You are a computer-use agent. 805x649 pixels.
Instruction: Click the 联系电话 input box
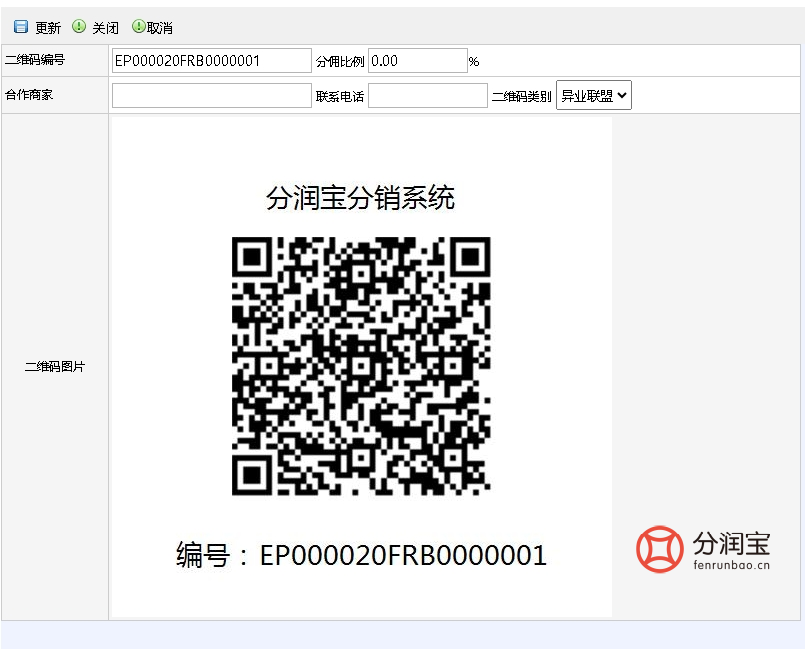427,96
